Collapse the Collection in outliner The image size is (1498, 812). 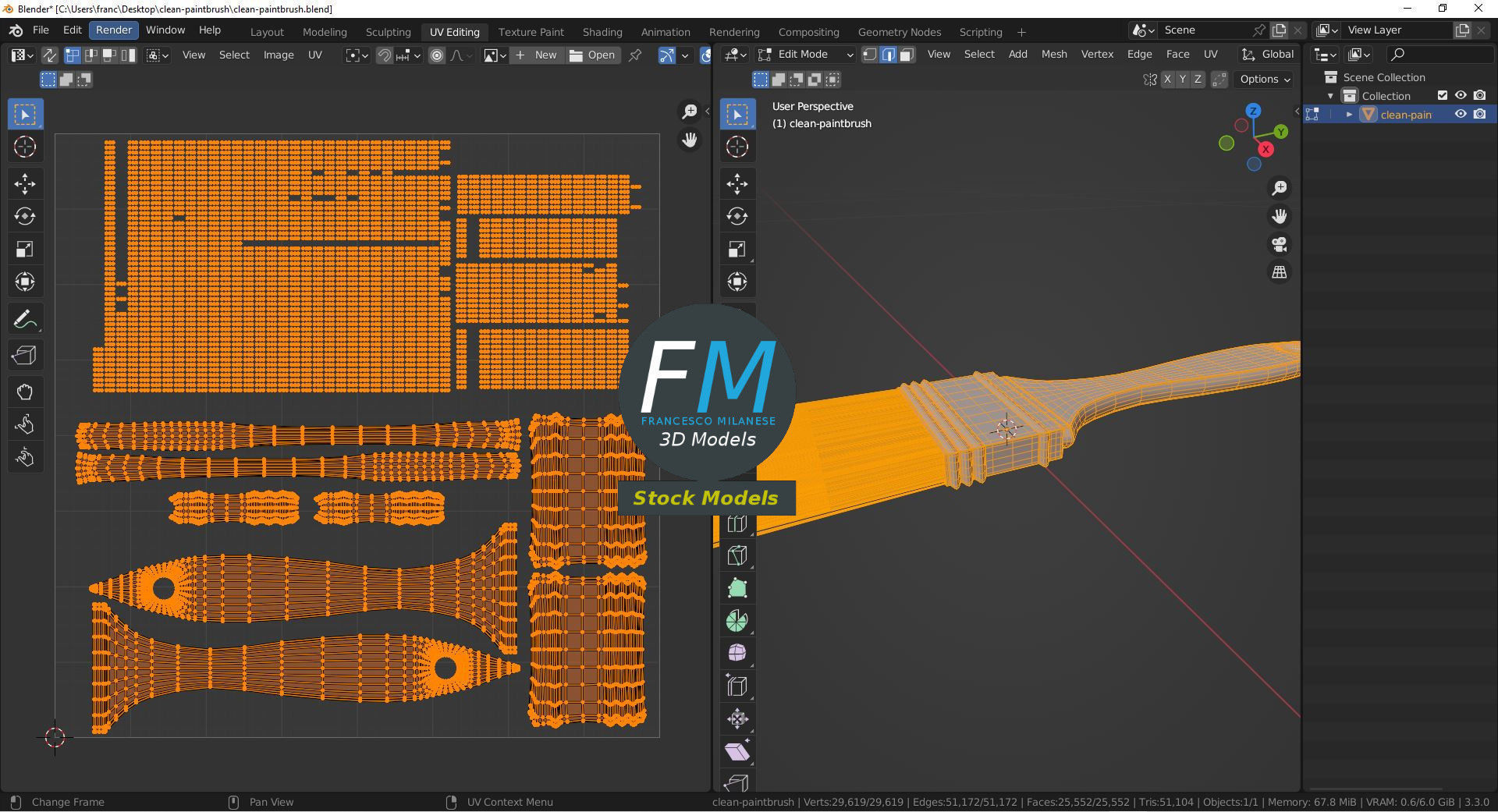point(1330,96)
